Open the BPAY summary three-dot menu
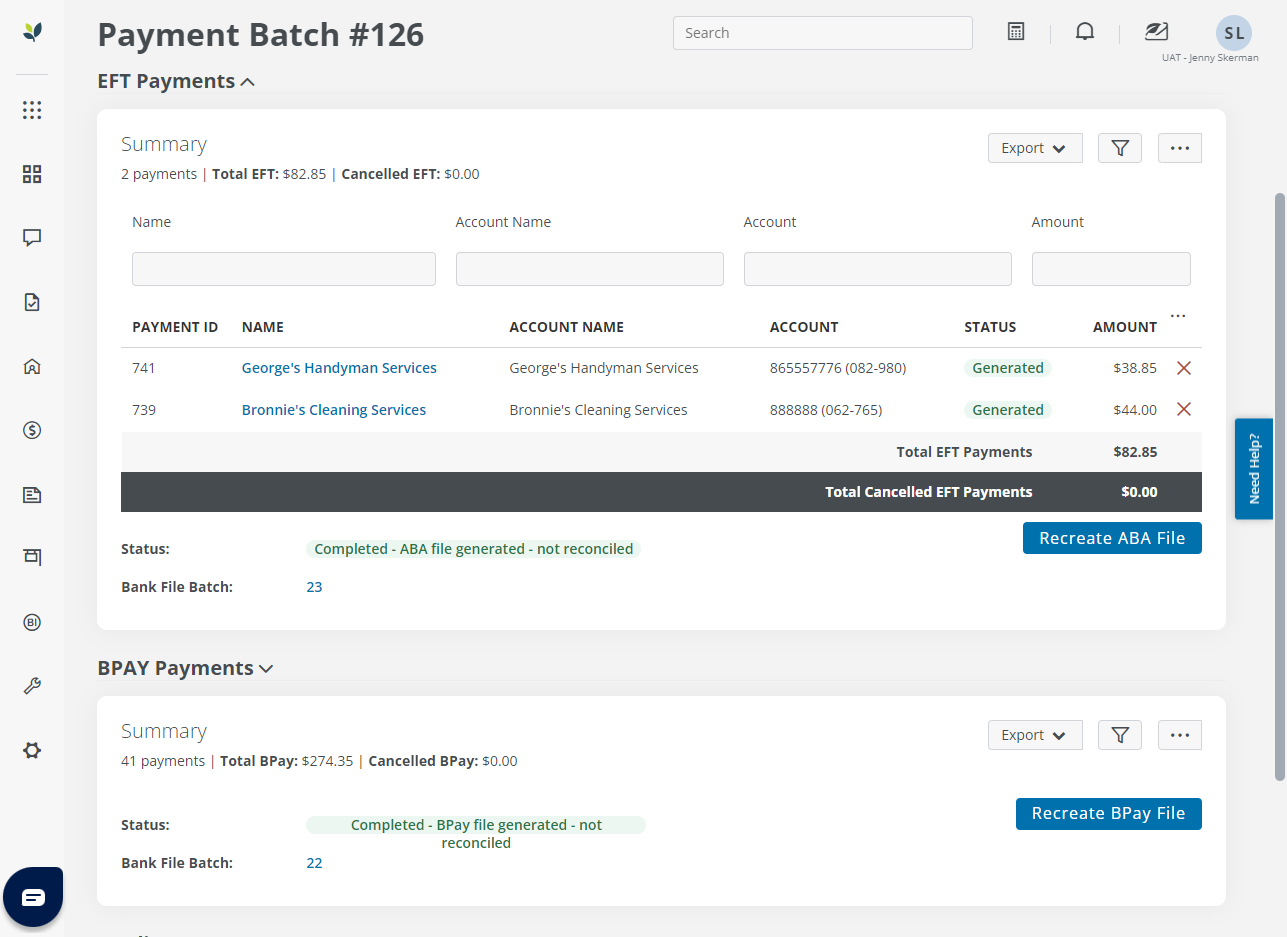 (1180, 735)
